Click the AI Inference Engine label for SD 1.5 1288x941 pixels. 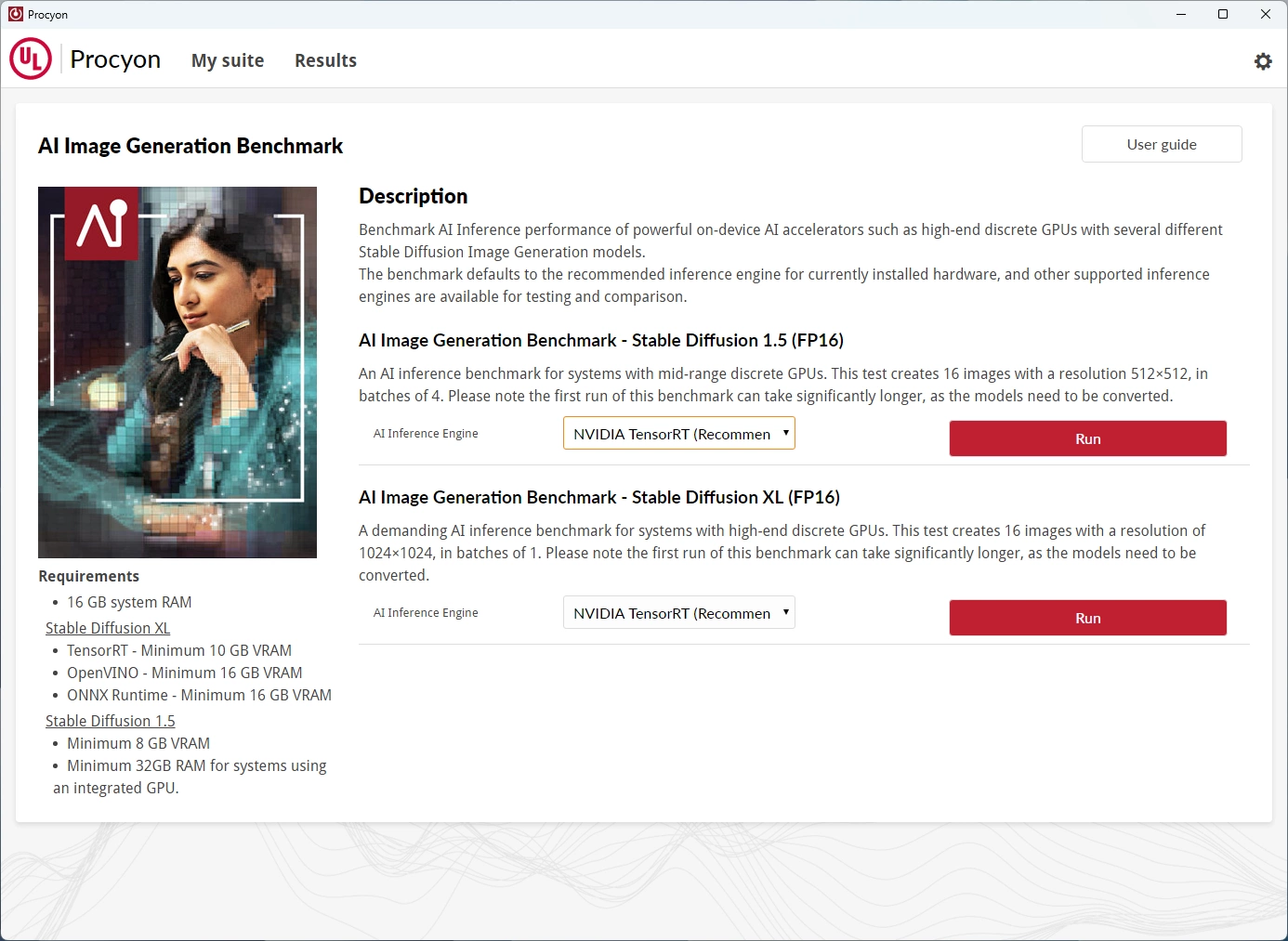coord(426,434)
